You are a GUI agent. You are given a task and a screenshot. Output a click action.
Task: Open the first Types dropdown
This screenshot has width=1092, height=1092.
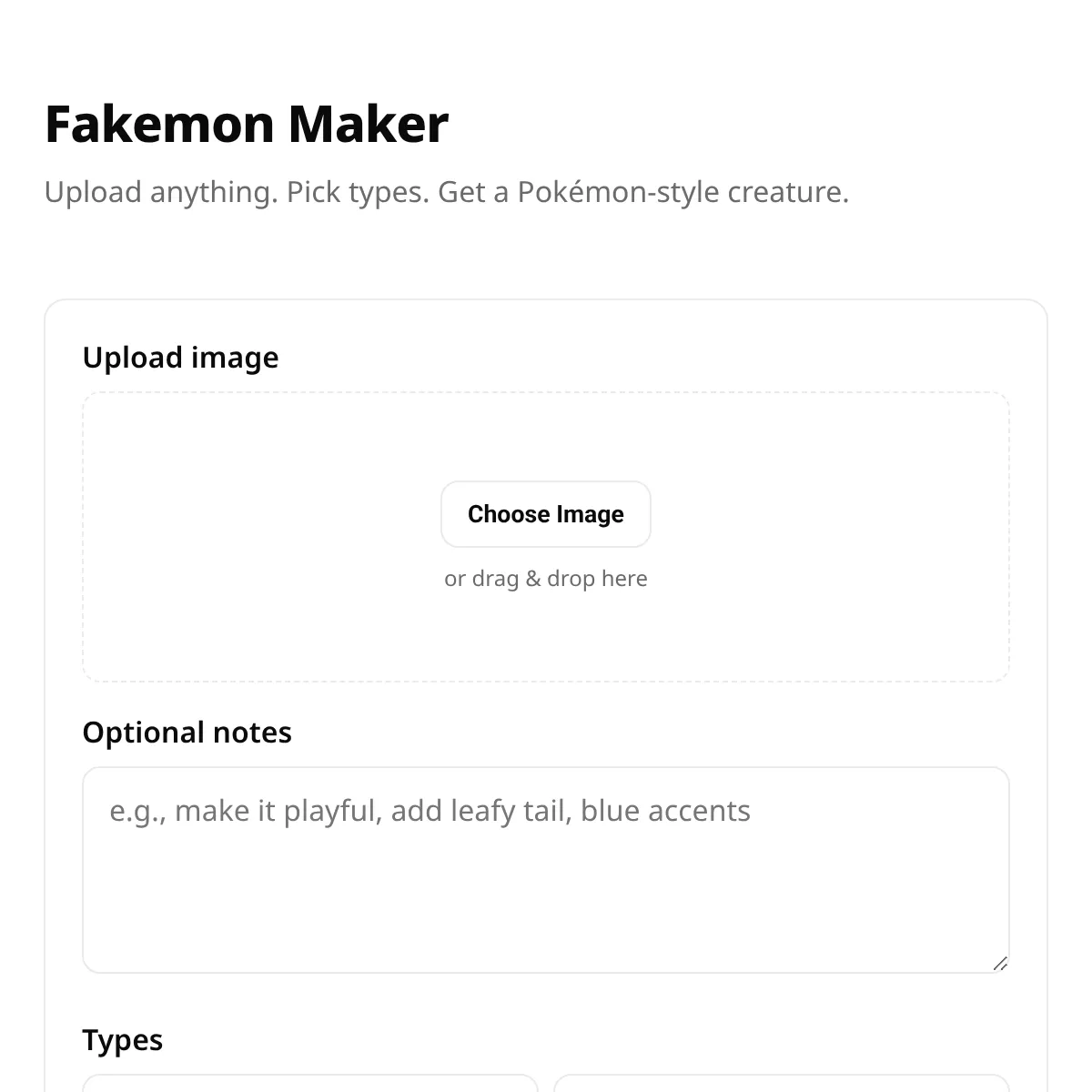click(x=309, y=1084)
